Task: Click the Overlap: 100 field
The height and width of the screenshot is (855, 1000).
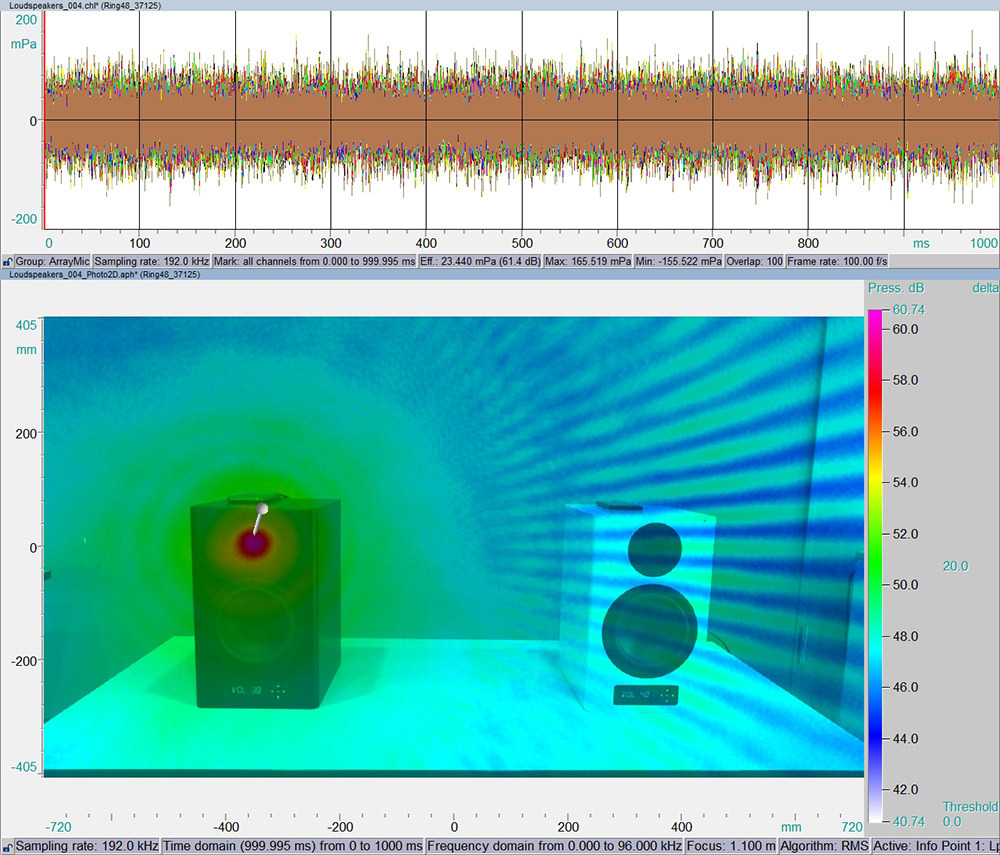Action: 754,261
